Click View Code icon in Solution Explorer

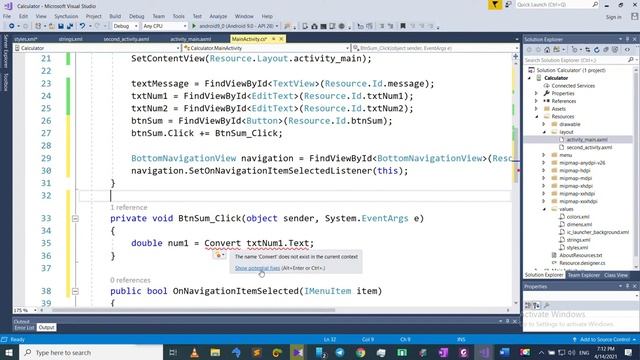click(x=627, y=50)
